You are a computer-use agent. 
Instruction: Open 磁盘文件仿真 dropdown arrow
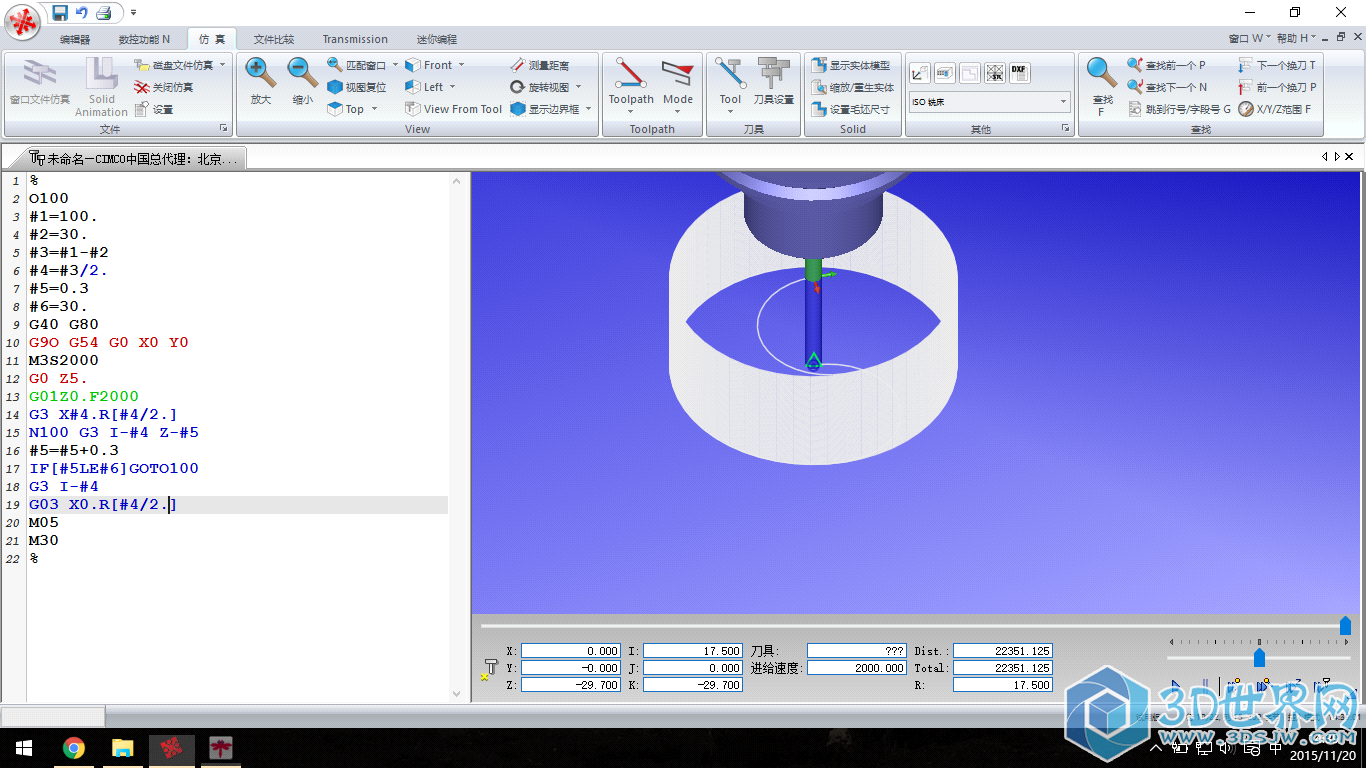click(222, 65)
